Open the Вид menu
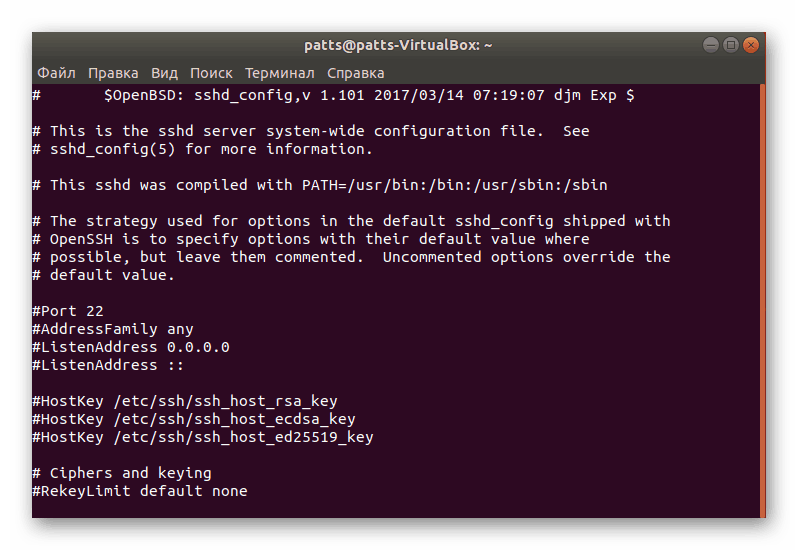Viewport: 798px width, 550px height. tap(164, 73)
